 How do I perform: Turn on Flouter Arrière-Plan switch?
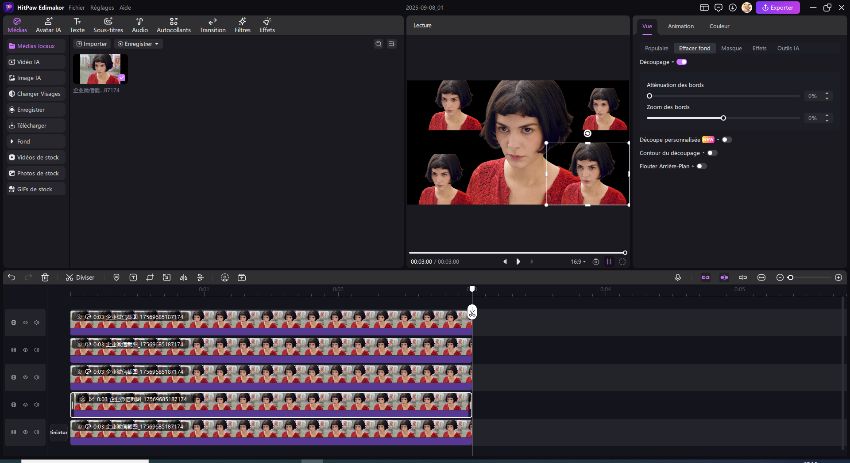point(702,166)
